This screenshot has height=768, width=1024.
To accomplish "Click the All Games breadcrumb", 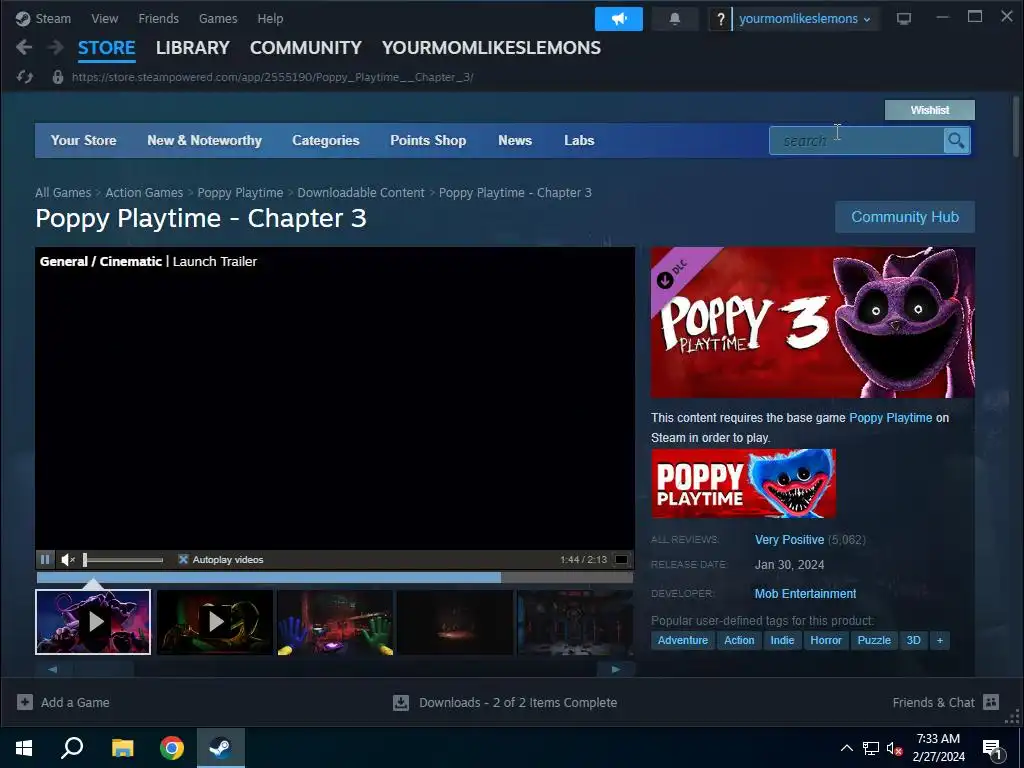I will [x=63, y=193].
